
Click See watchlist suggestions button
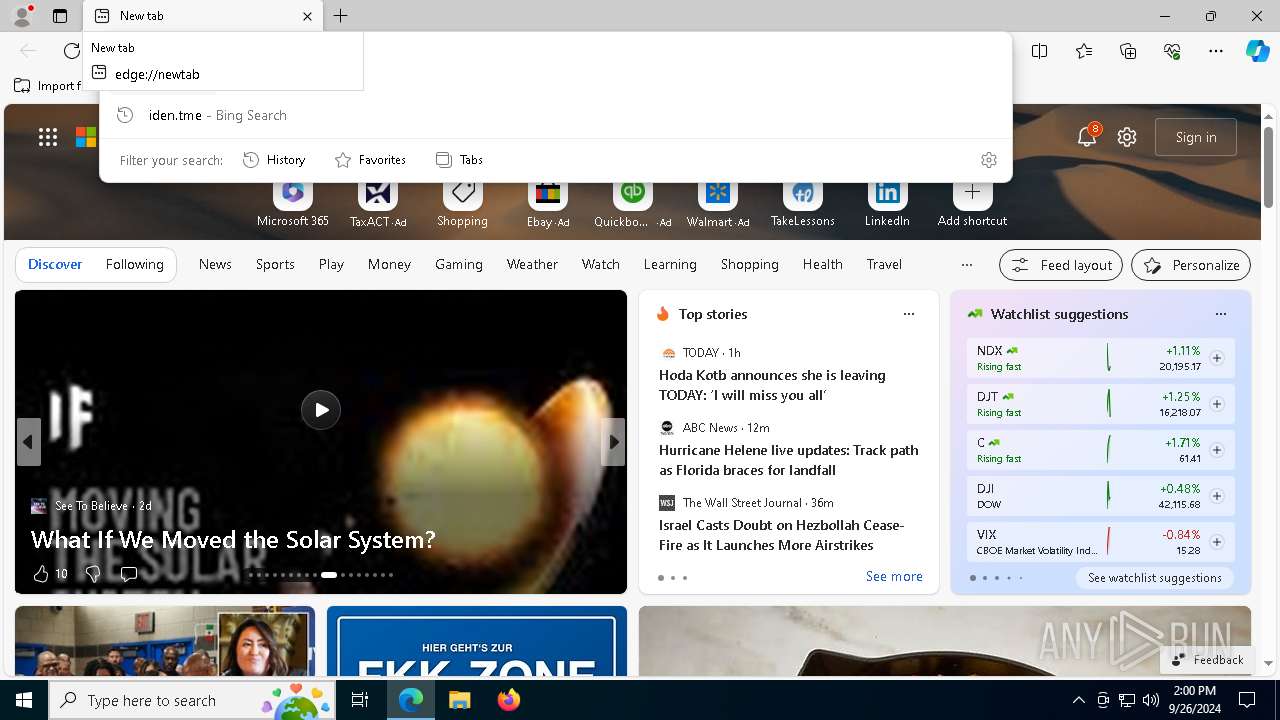(x=1154, y=578)
